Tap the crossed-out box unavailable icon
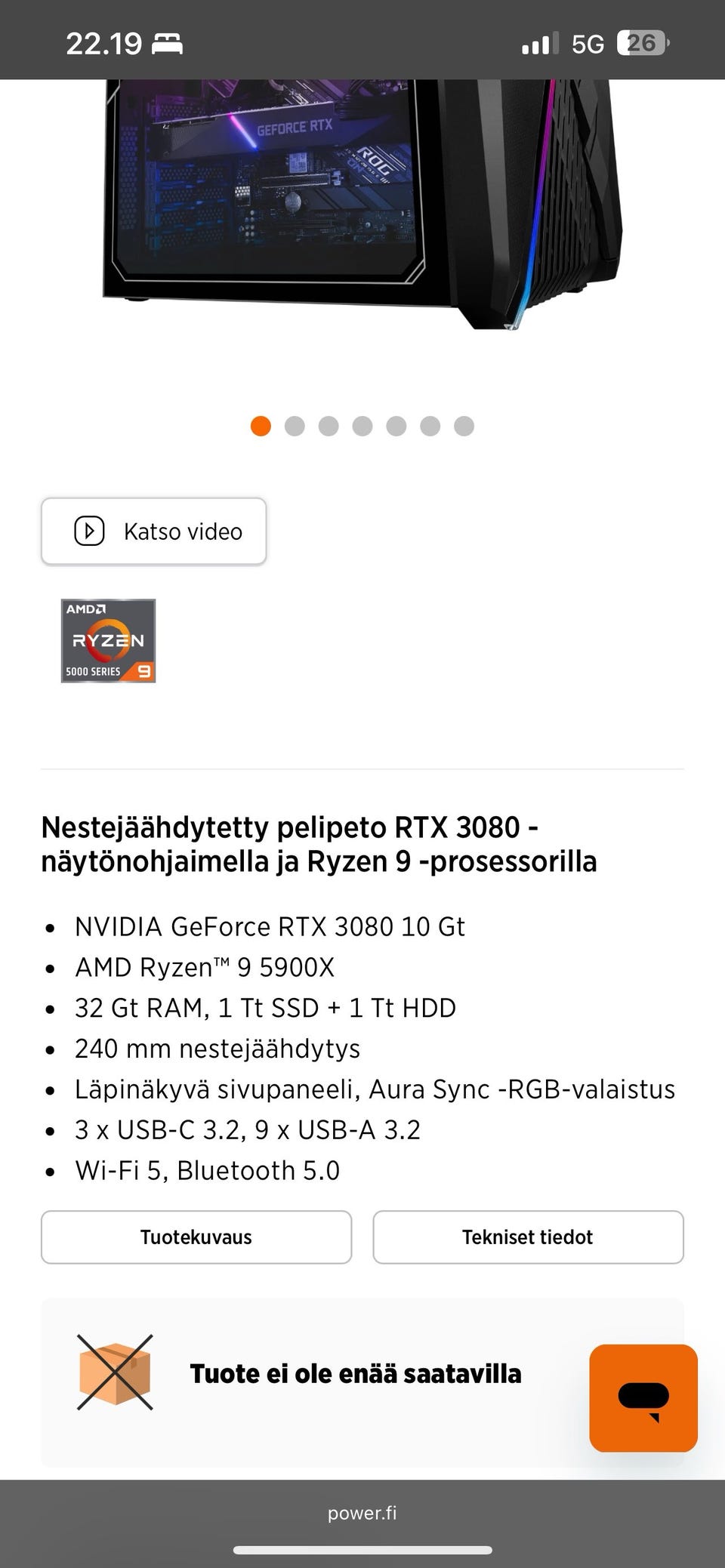Viewport: 725px width, 1568px height. tap(115, 1372)
